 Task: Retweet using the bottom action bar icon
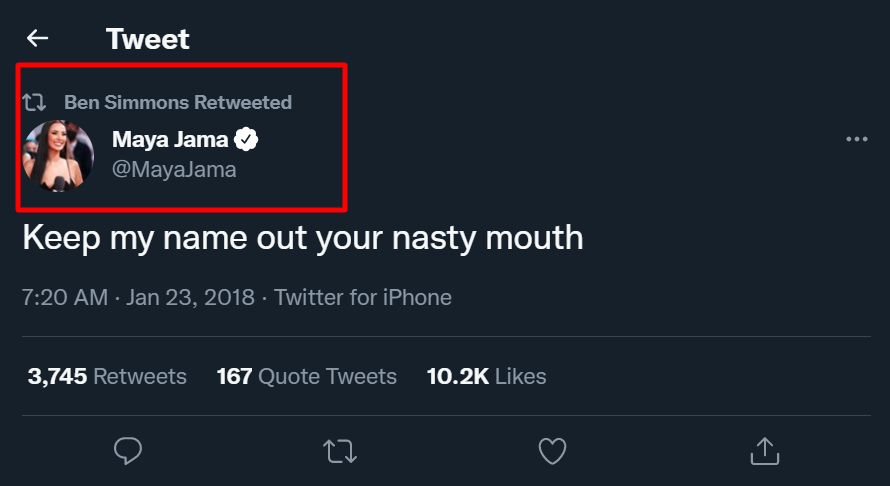tap(341, 451)
